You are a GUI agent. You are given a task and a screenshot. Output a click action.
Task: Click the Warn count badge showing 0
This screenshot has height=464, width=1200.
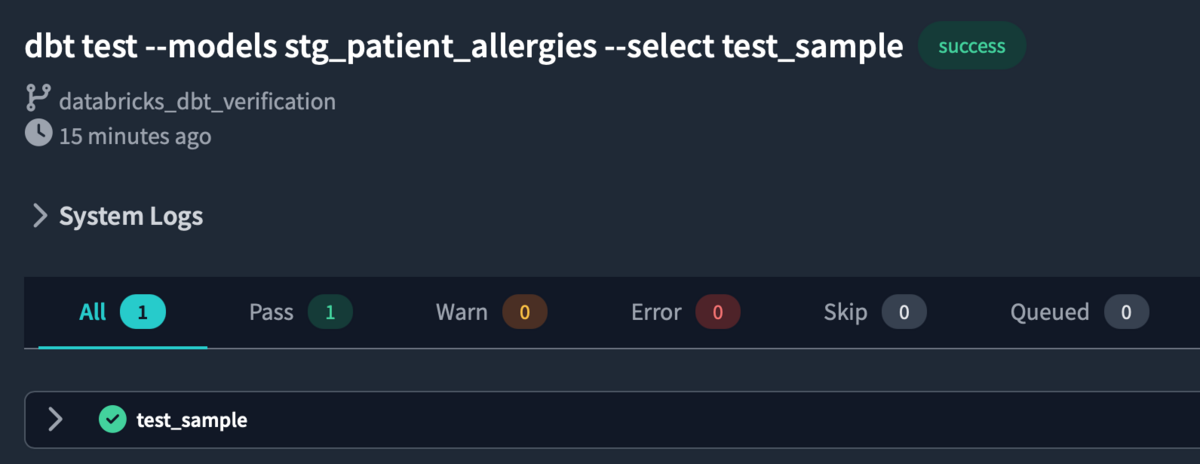[524, 313]
